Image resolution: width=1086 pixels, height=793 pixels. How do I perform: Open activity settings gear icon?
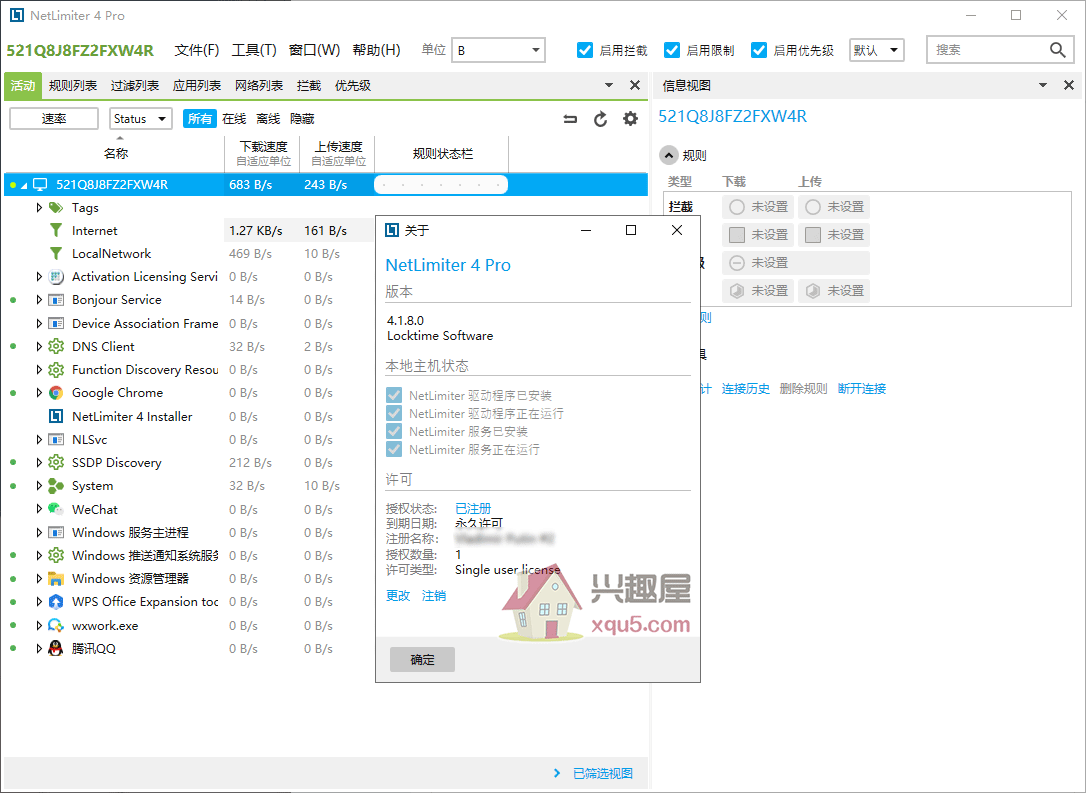coord(630,119)
